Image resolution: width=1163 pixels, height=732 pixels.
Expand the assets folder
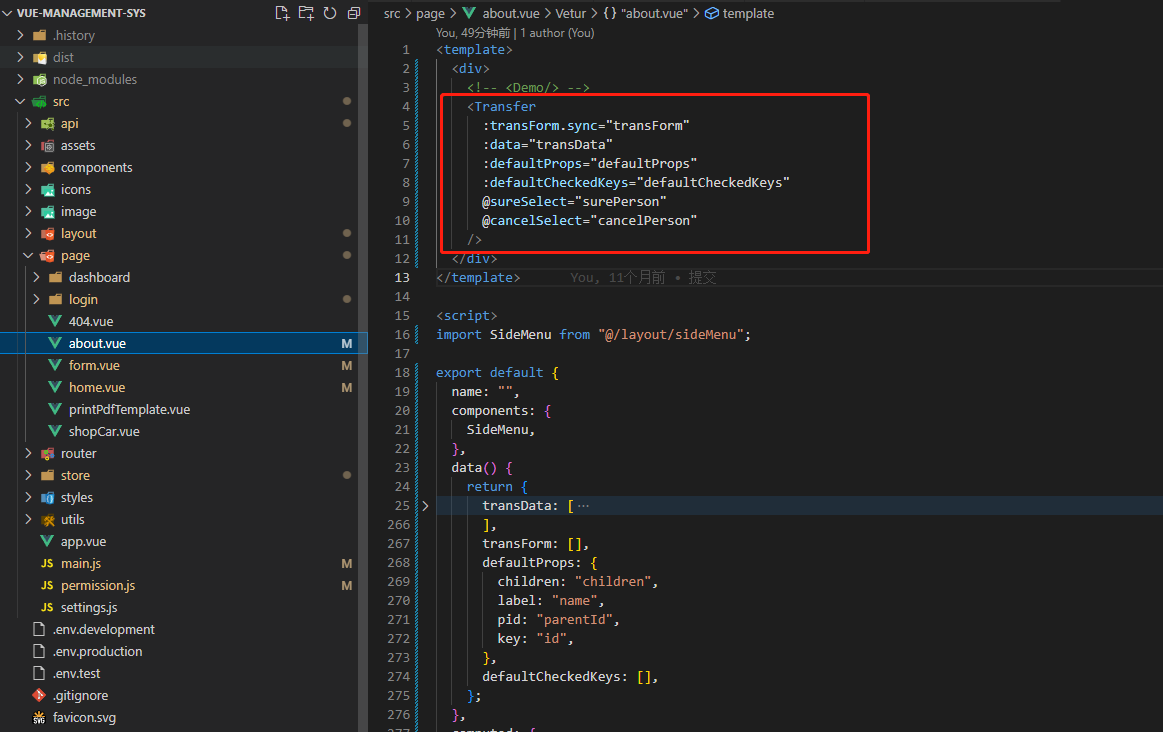28,145
